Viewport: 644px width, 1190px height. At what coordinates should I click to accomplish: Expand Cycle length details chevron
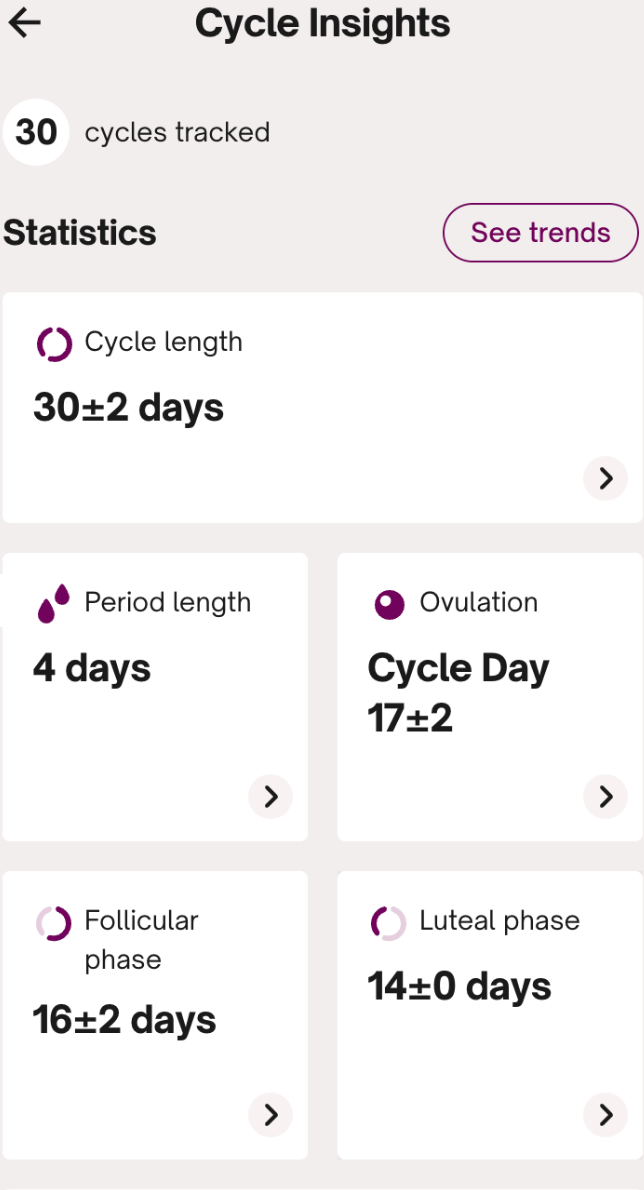(605, 479)
